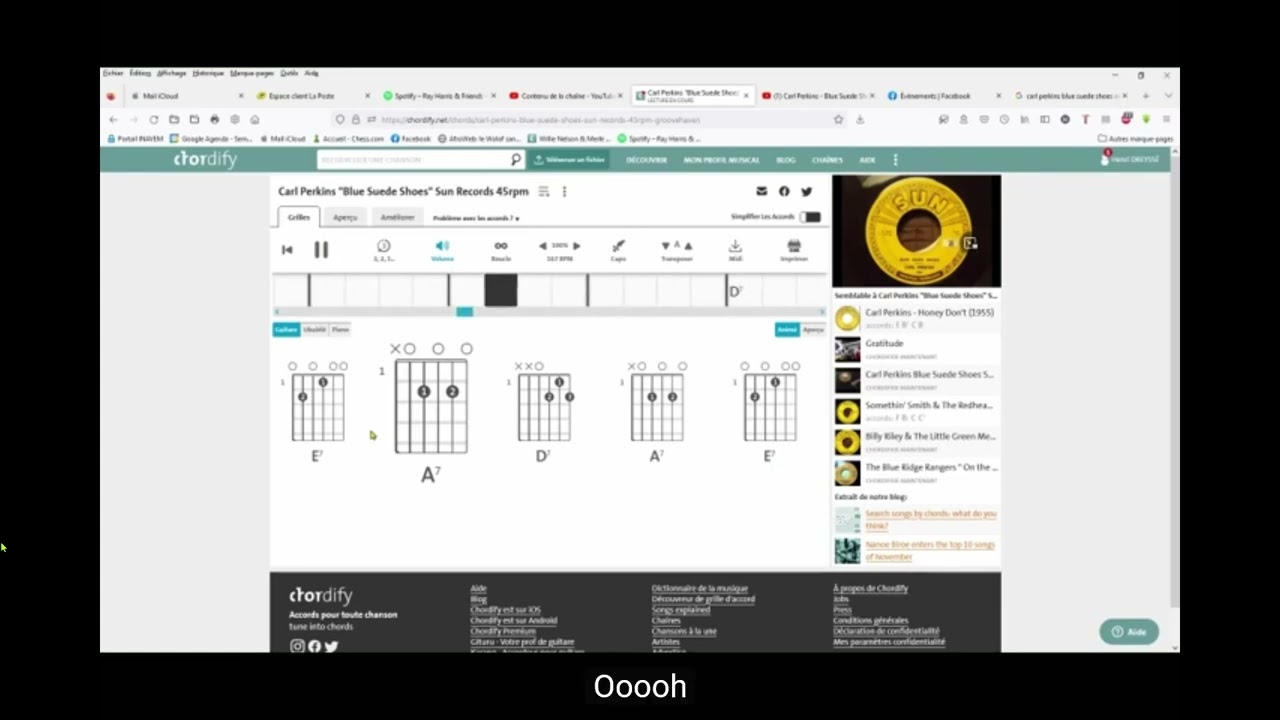
Task: Play the Sun record video thumbnail
Action: 916,231
